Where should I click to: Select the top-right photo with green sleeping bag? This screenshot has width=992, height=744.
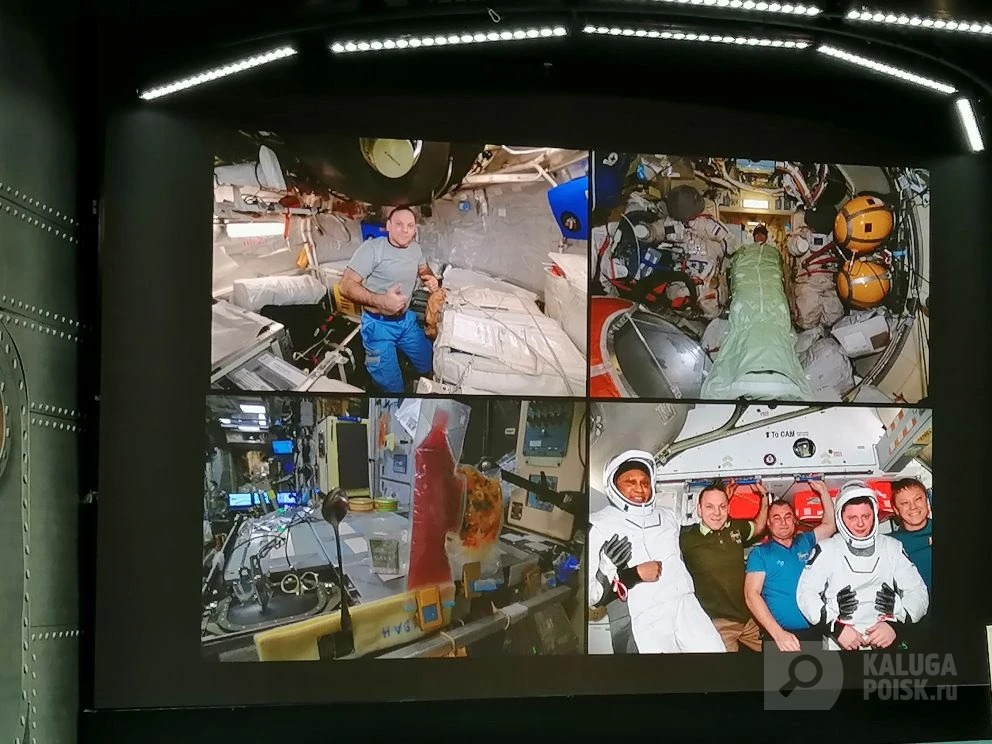pos(759,276)
